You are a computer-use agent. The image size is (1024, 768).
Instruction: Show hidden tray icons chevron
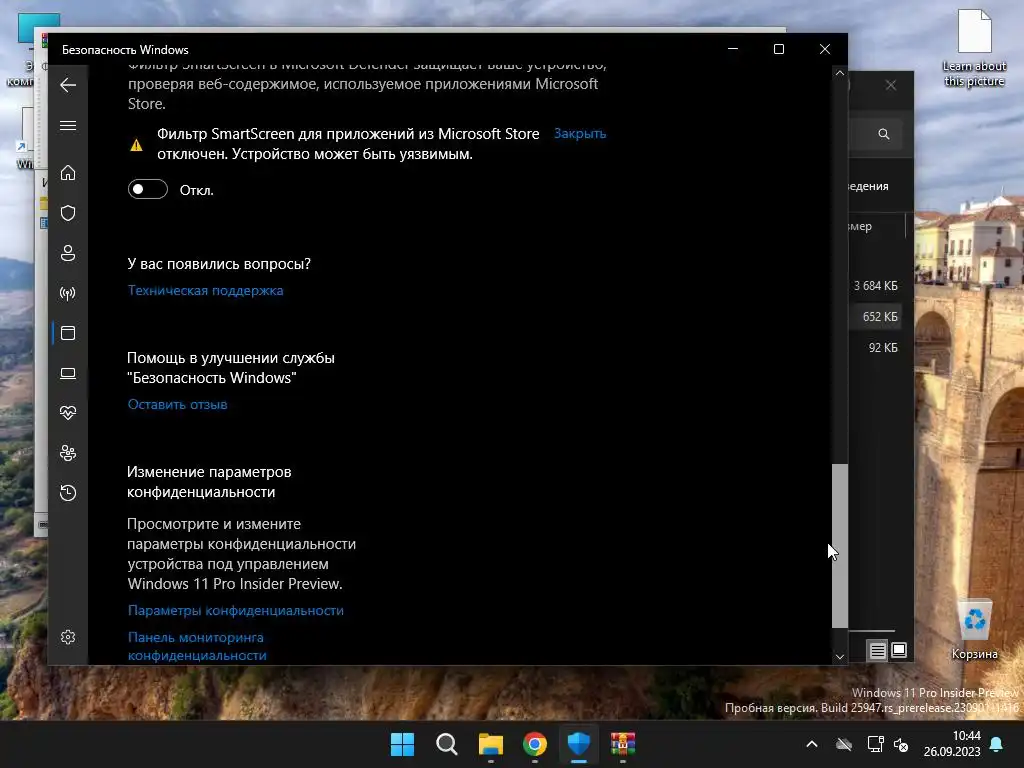click(x=812, y=744)
